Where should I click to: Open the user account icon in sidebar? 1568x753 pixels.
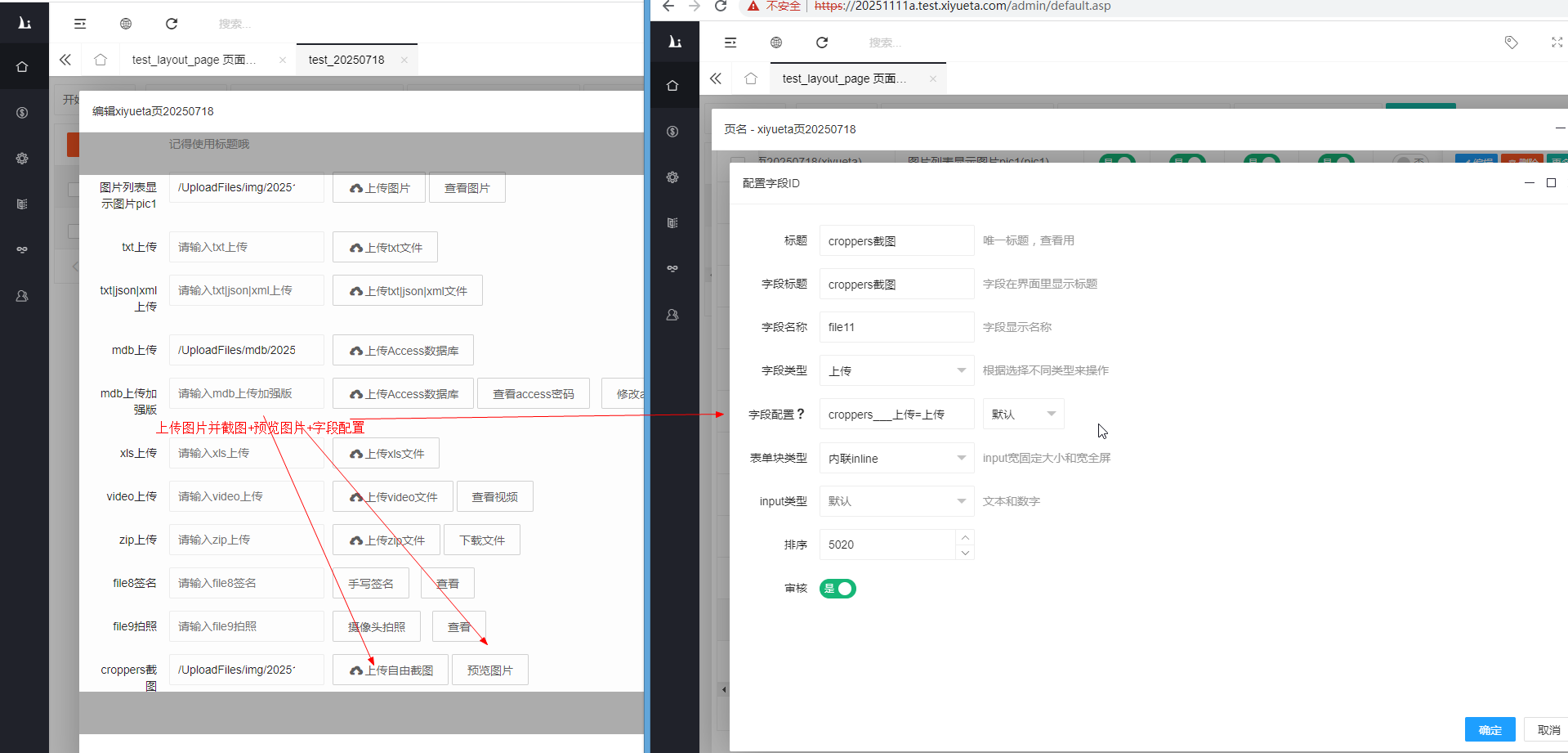[22, 296]
